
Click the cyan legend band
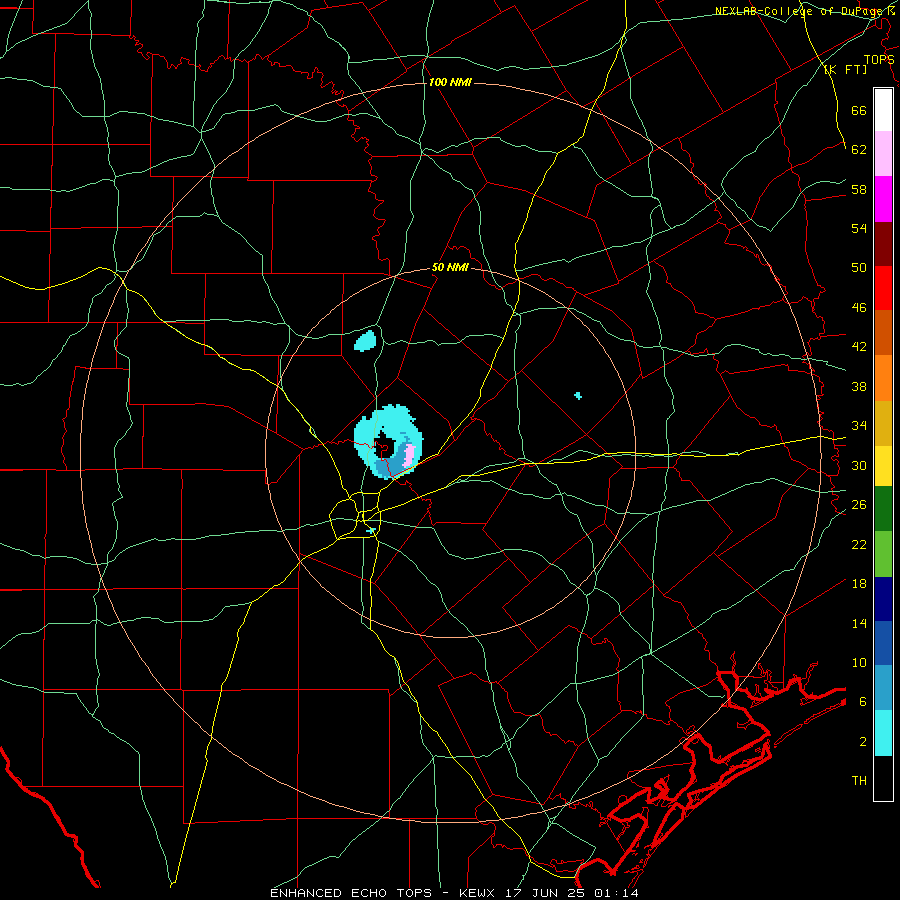(x=883, y=733)
